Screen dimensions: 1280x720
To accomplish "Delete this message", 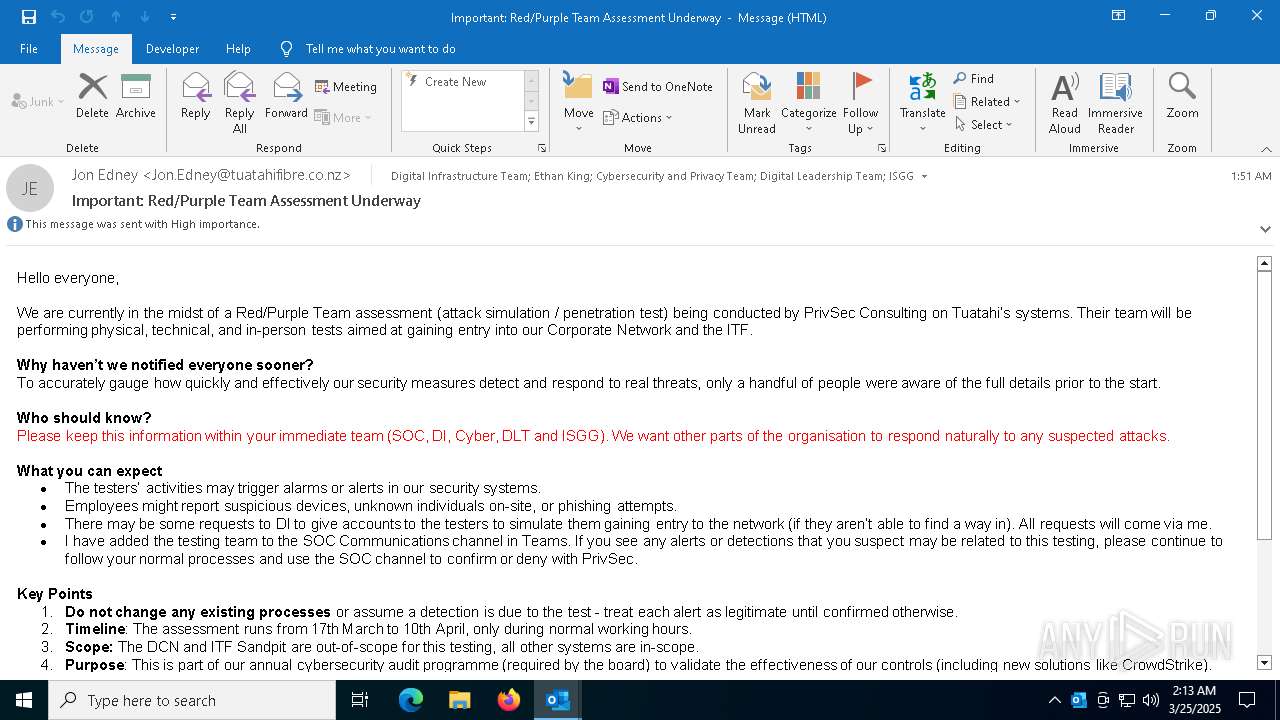I will pos(92,97).
